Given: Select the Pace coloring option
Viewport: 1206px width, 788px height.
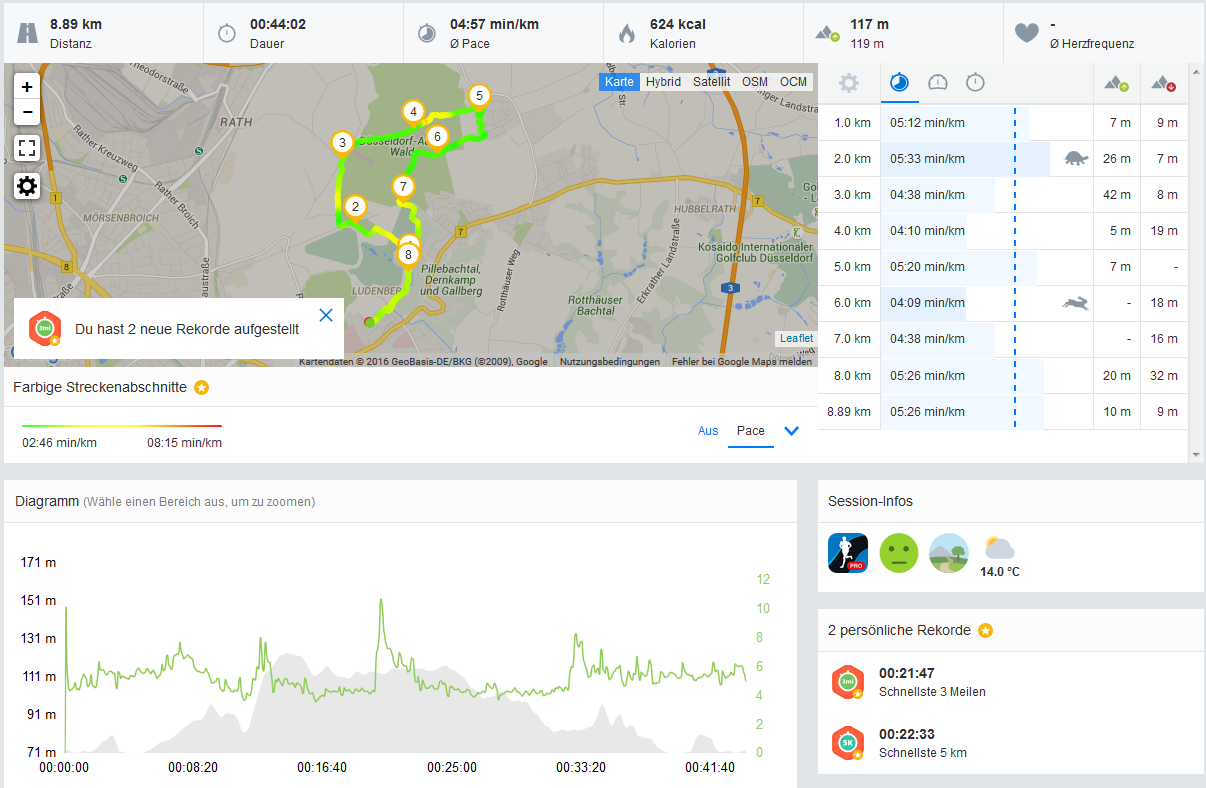Looking at the screenshot, I should pyautogui.click(x=751, y=431).
